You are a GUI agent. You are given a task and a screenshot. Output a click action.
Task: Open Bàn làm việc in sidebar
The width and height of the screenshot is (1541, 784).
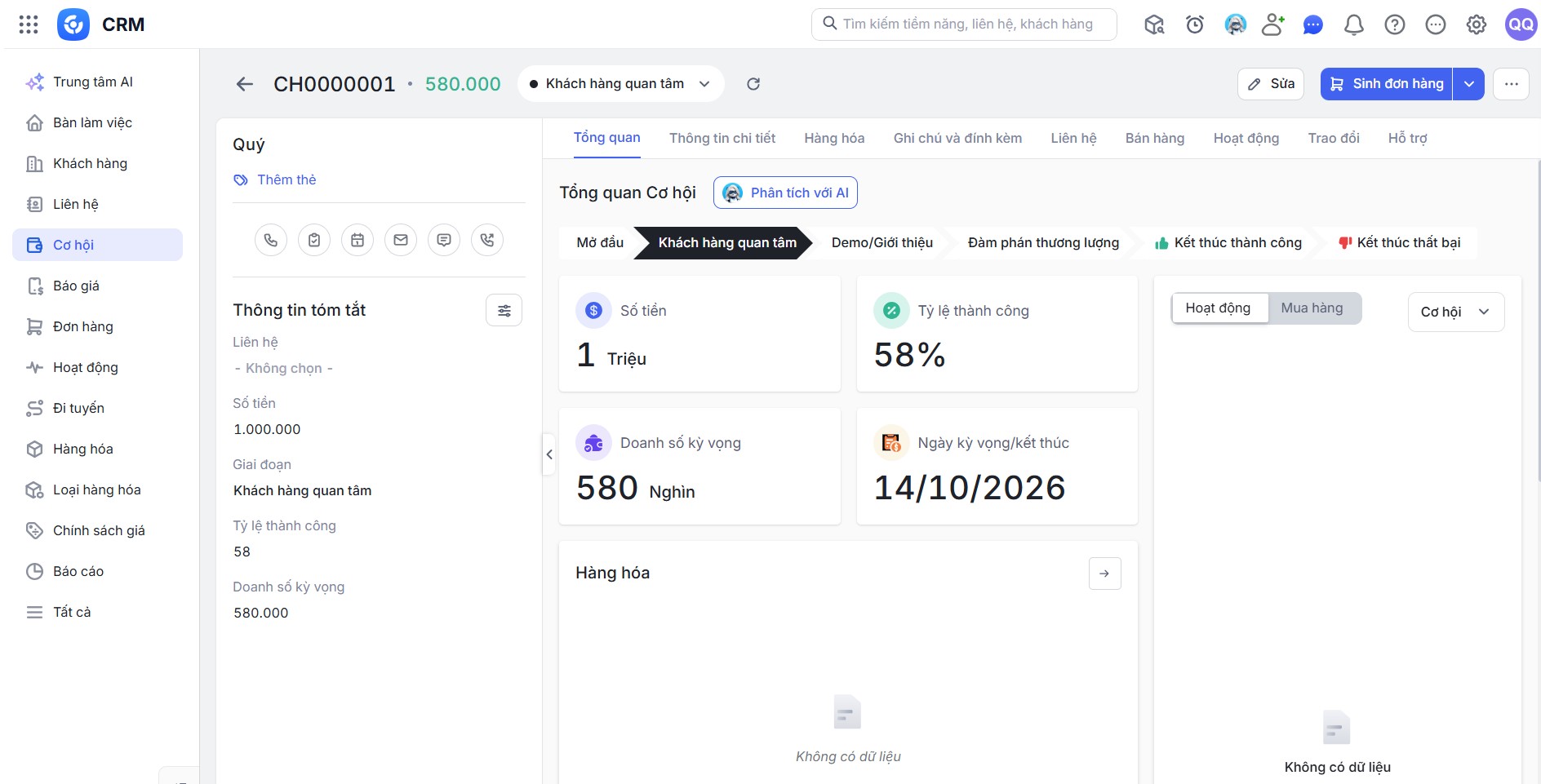point(98,122)
